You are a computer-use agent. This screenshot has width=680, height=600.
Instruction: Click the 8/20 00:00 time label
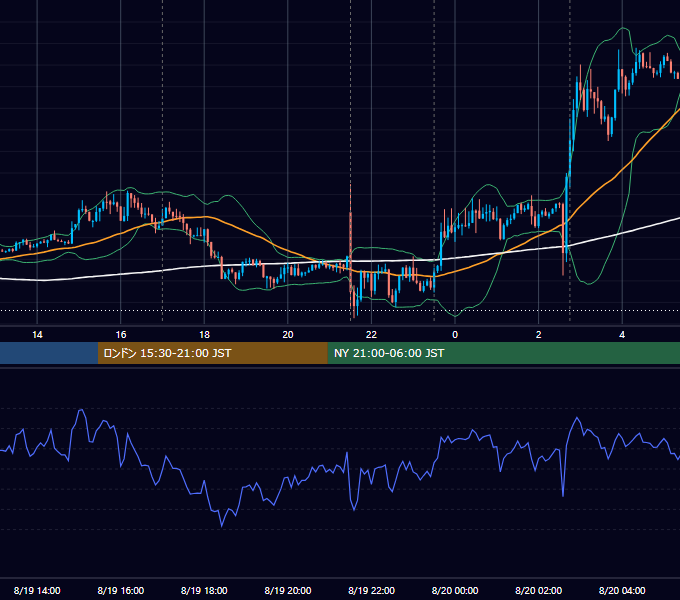point(455,590)
